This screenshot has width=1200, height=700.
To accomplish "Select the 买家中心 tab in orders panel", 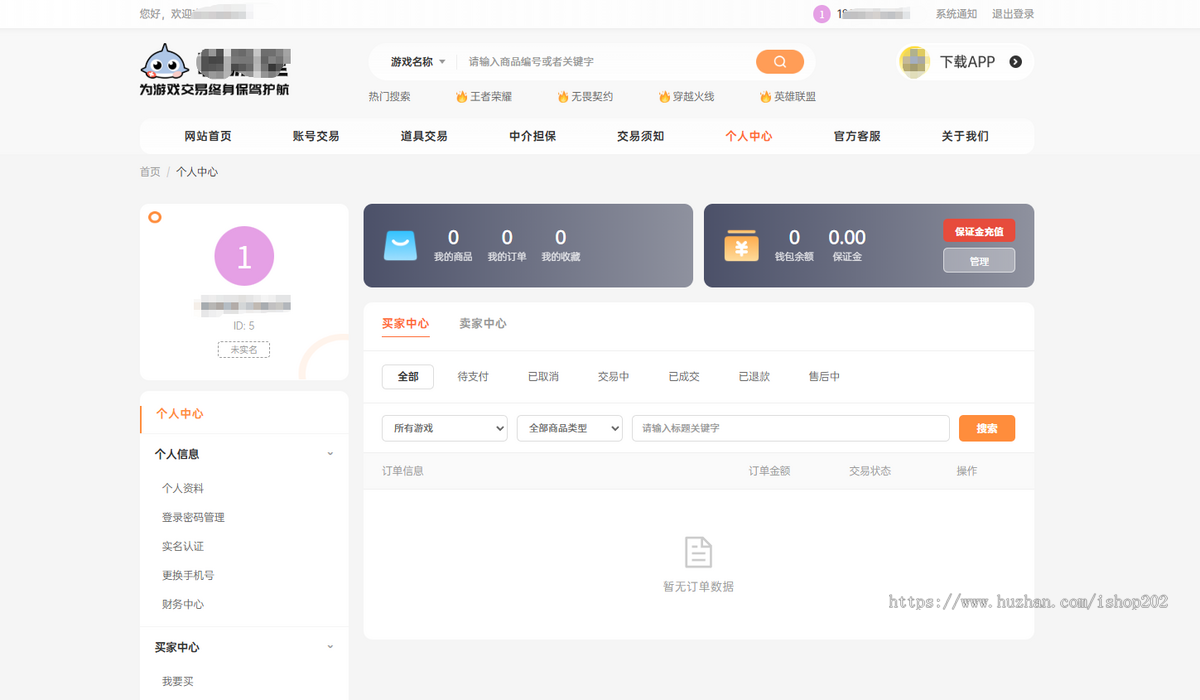I will click(x=406, y=324).
